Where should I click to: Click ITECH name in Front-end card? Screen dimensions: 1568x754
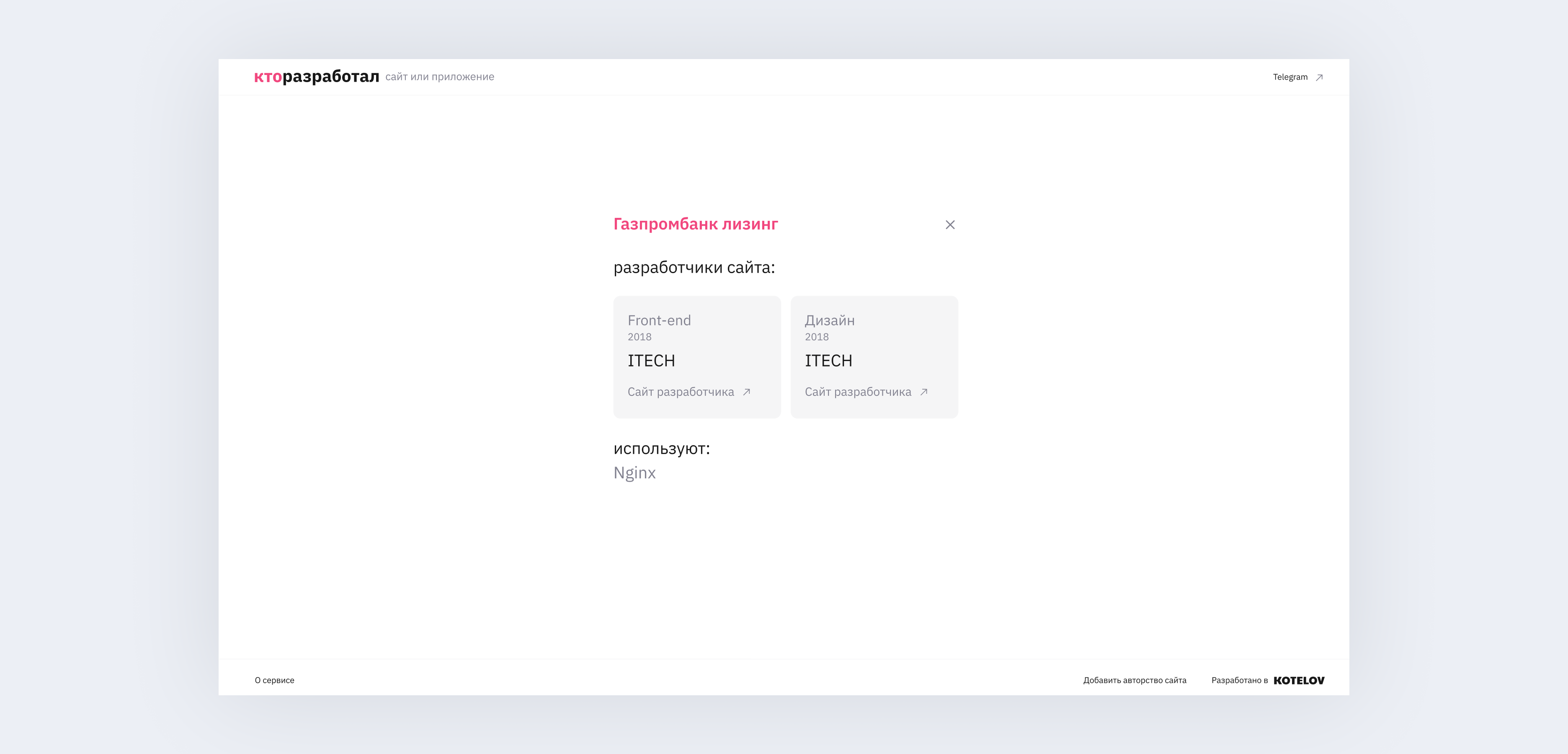(651, 361)
